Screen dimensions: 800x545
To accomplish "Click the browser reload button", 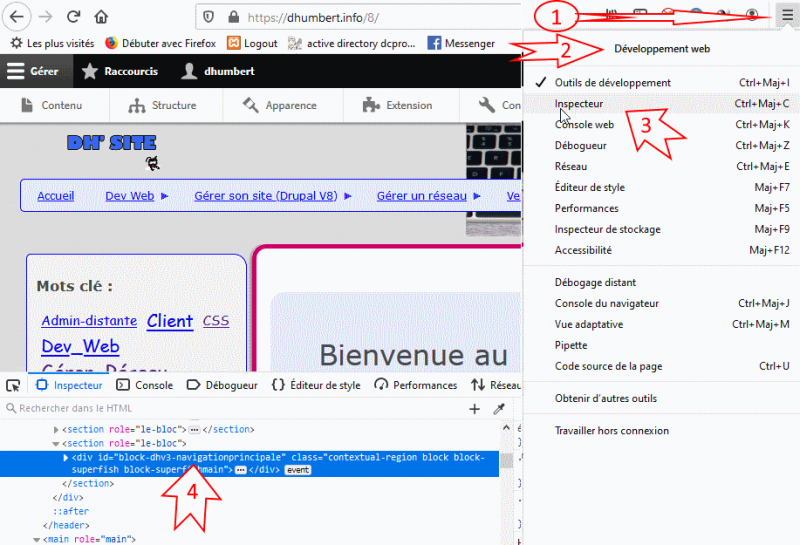I will tap(73, 17).
